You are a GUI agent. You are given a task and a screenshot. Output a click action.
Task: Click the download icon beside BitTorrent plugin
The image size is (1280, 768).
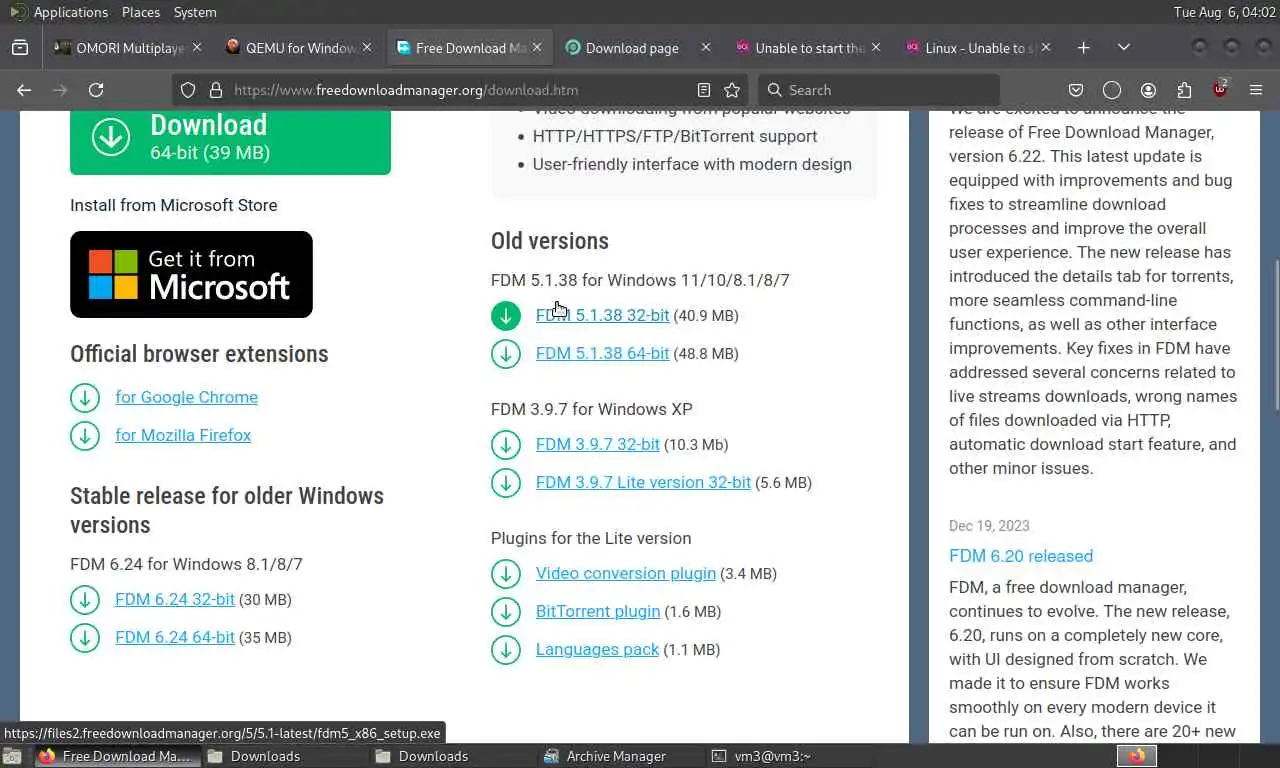tap(506, 612)
